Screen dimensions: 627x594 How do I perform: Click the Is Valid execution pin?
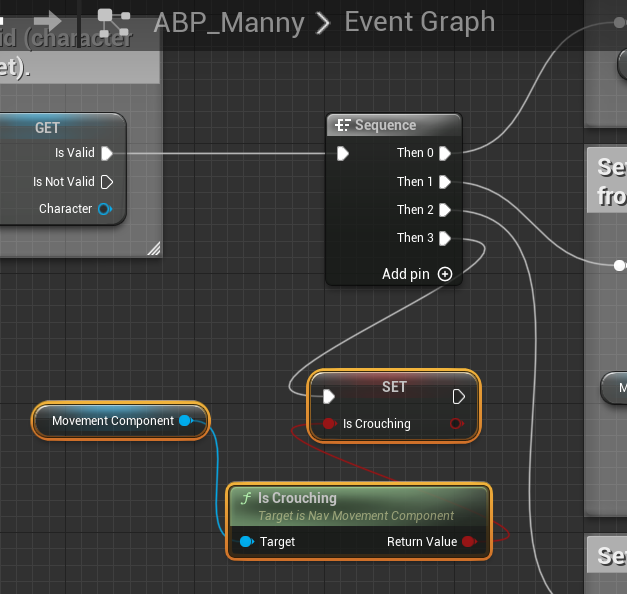coord(107,153)
